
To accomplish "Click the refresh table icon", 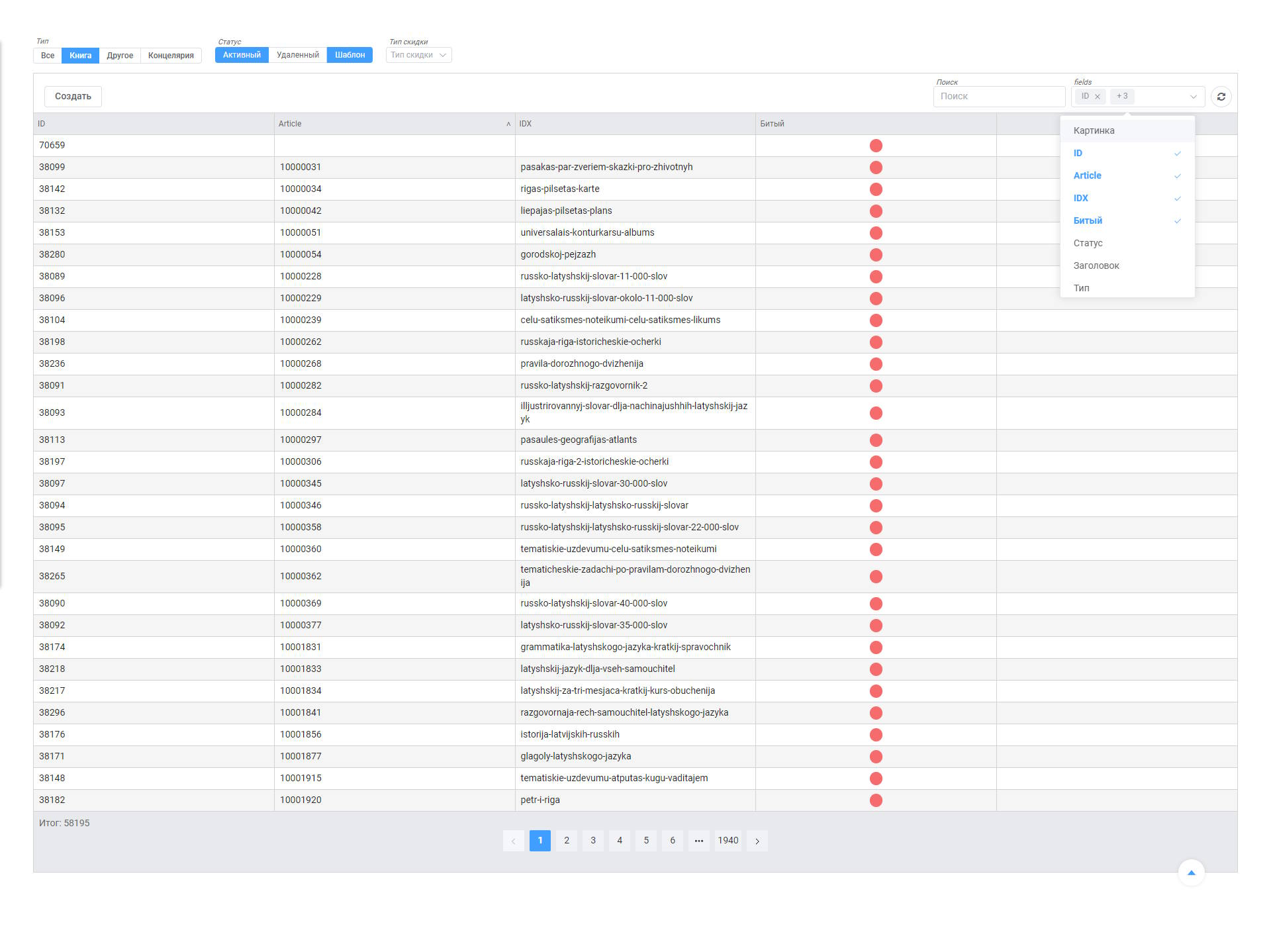I will [x=1221, y=97].
